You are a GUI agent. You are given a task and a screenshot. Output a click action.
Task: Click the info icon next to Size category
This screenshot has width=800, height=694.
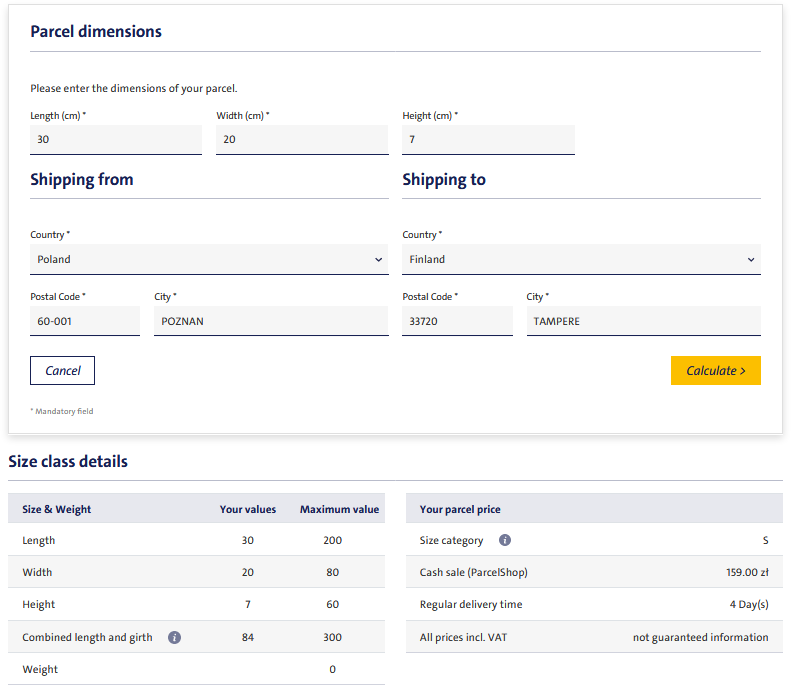click(504, 540)
